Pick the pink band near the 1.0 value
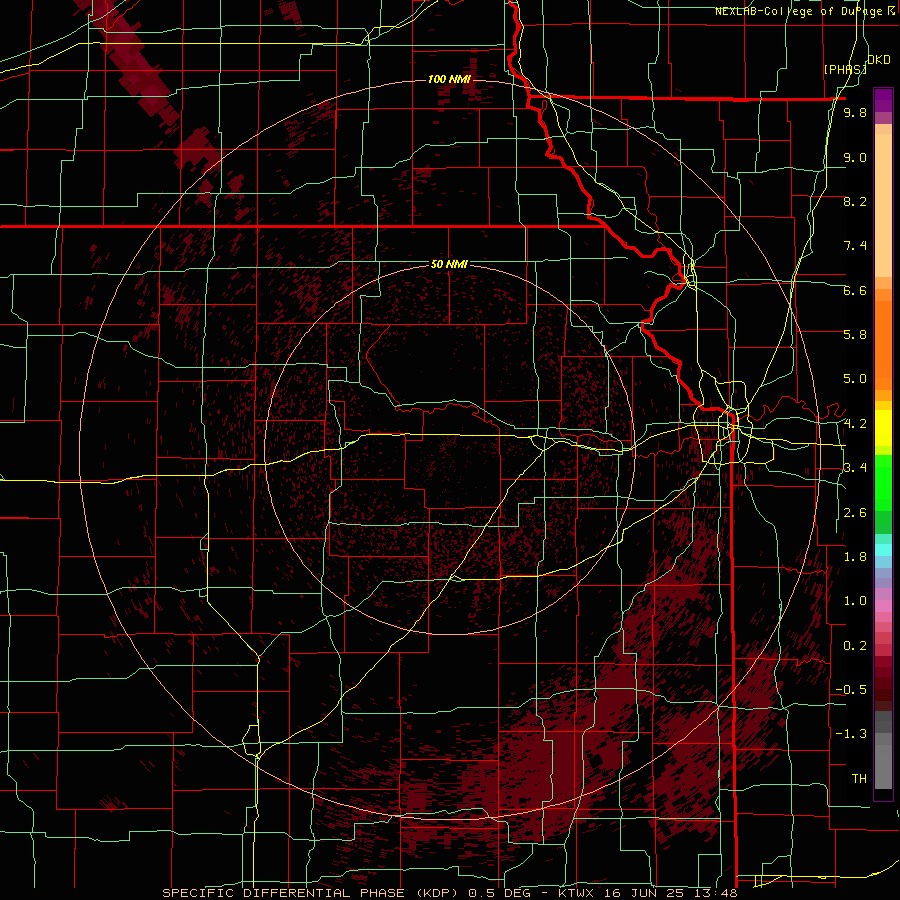 pyautogui.click(x=883, y=606)
